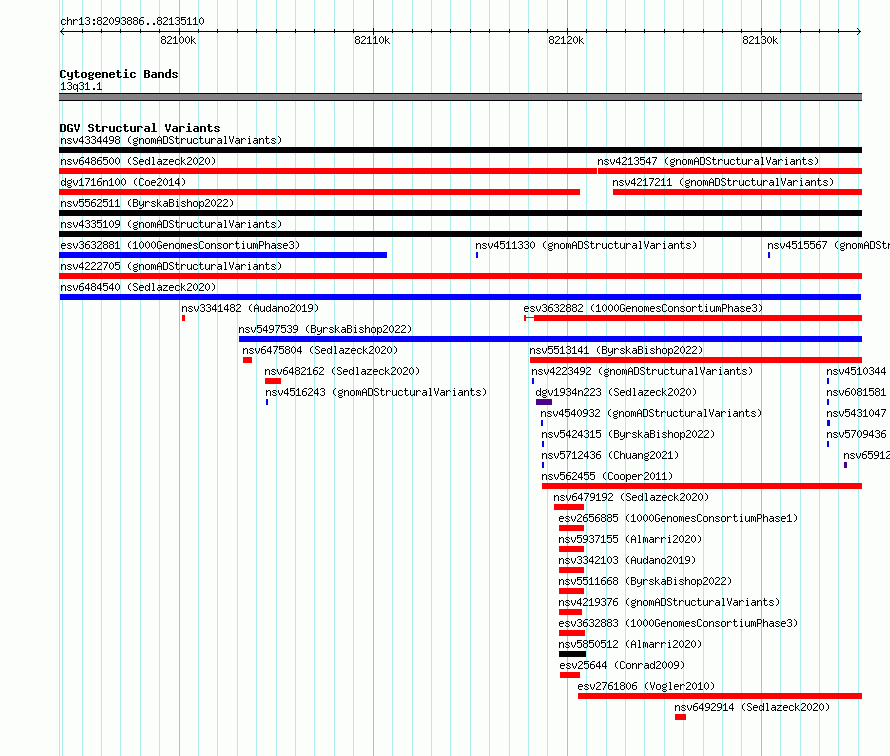This screenshot has height=756, width=890.
Task: Click the 82120k ruler tick label
Action: coord(566,40)
